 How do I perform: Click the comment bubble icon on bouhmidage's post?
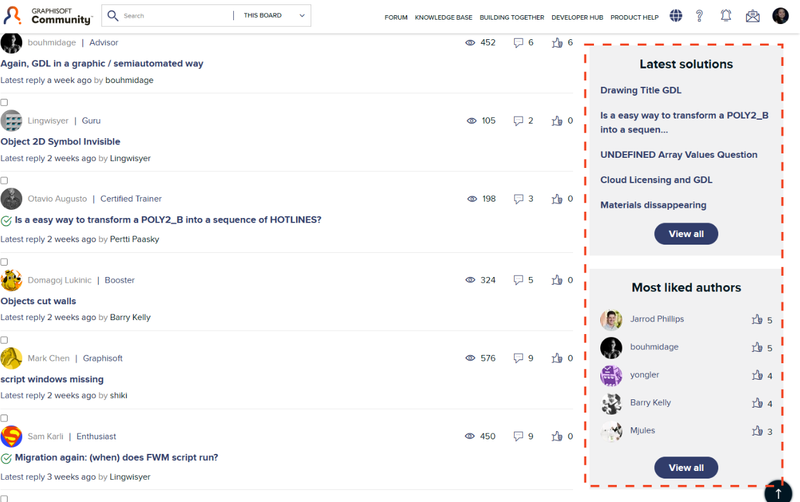pos(518,43)
